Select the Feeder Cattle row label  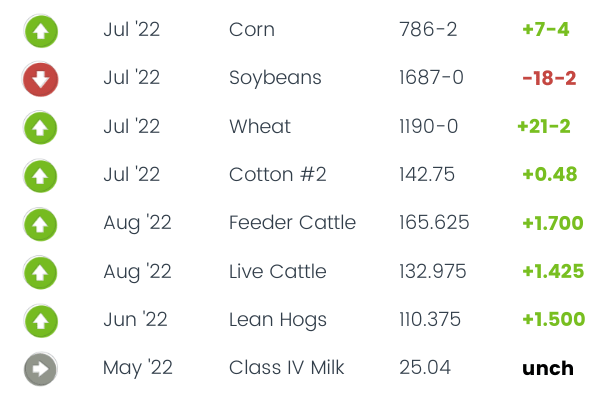[292, 223]
